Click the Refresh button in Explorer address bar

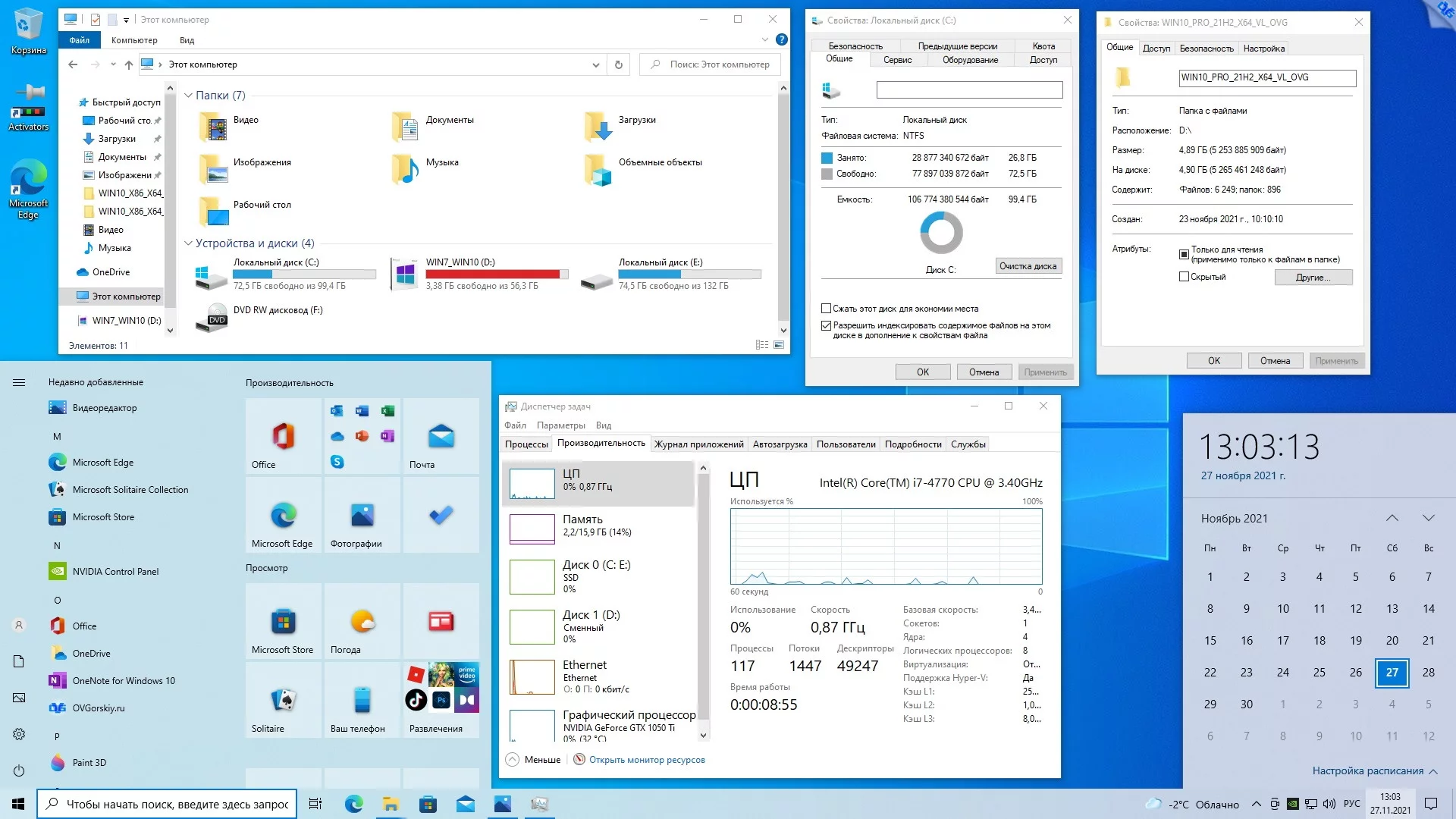tap(619, 64)
